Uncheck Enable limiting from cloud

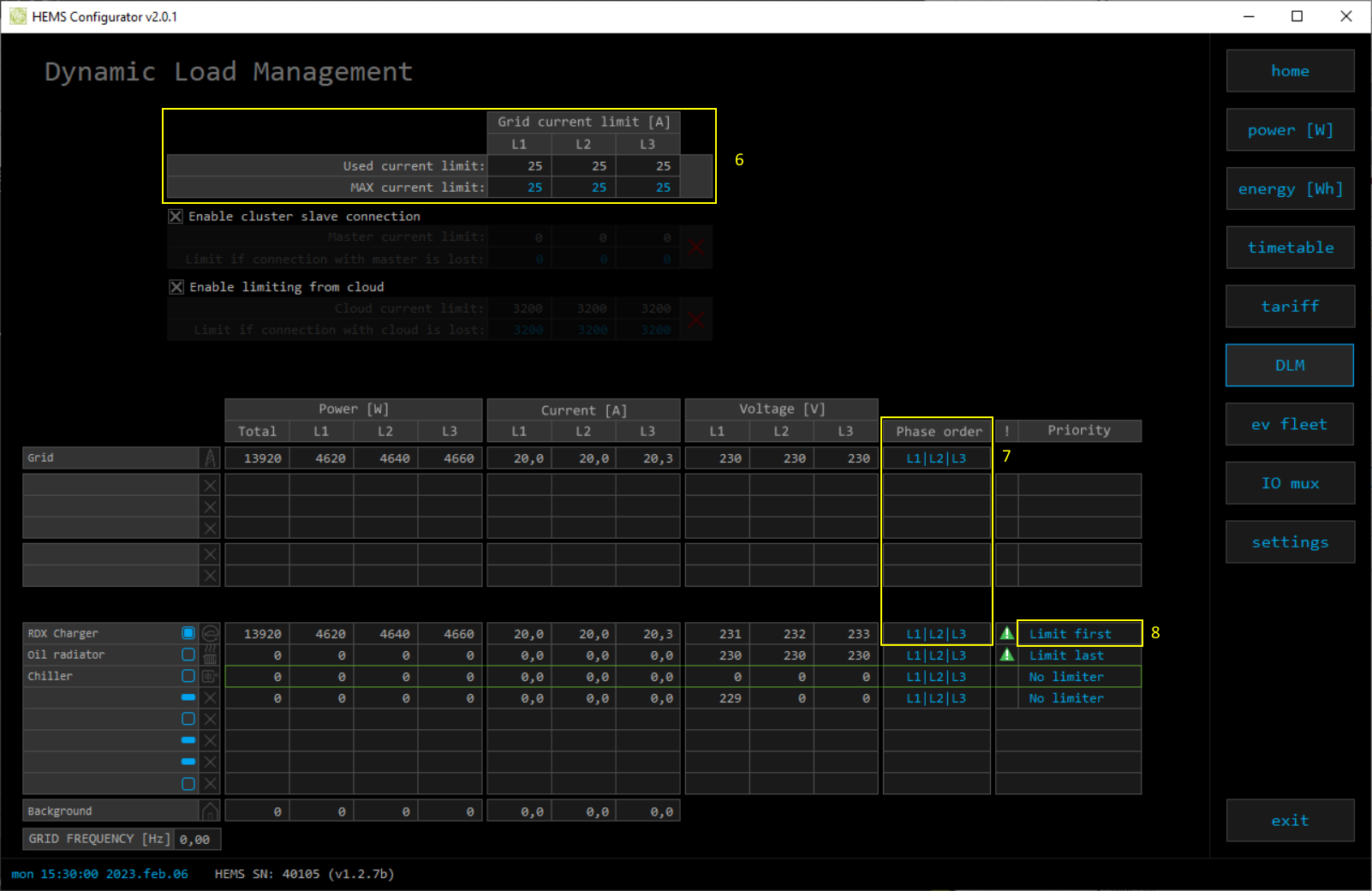[176, 287]
